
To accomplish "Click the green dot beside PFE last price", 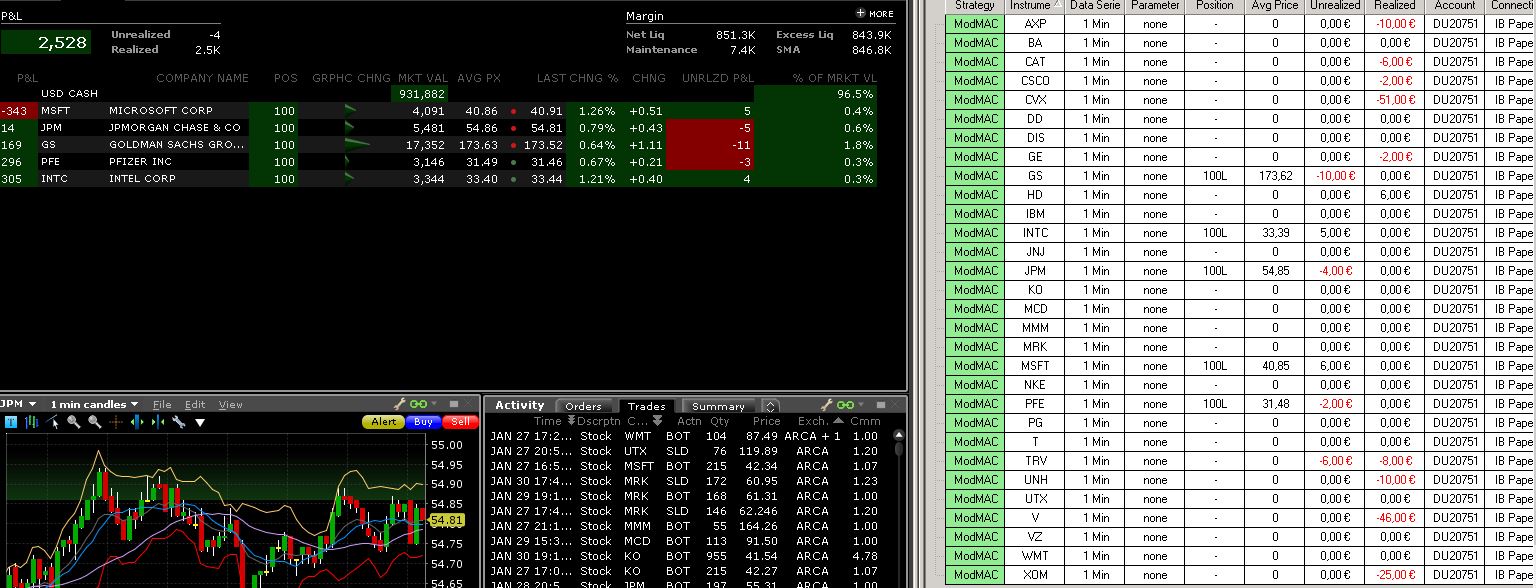I will 513,162.
